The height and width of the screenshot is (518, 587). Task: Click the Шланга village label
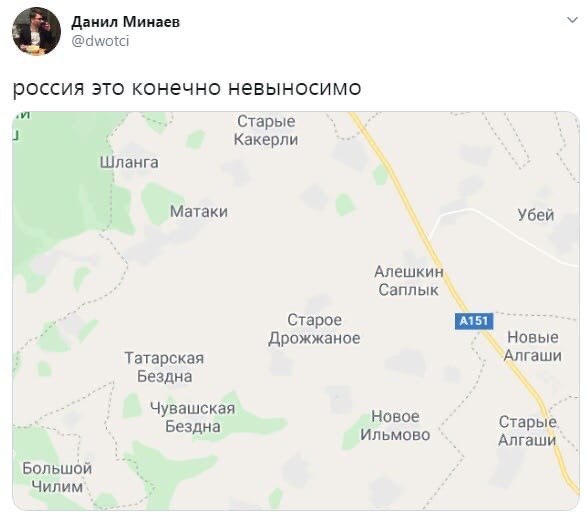(129, 162)
